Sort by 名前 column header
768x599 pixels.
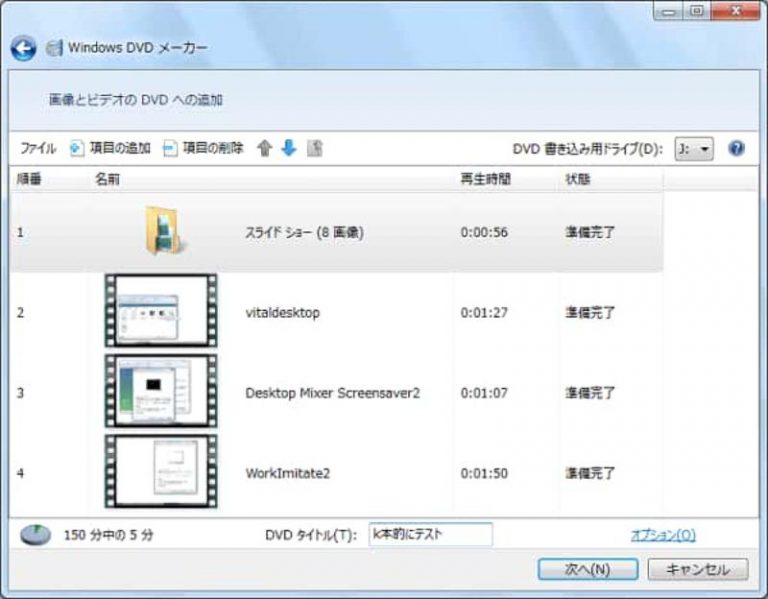(x=108, y=179)
